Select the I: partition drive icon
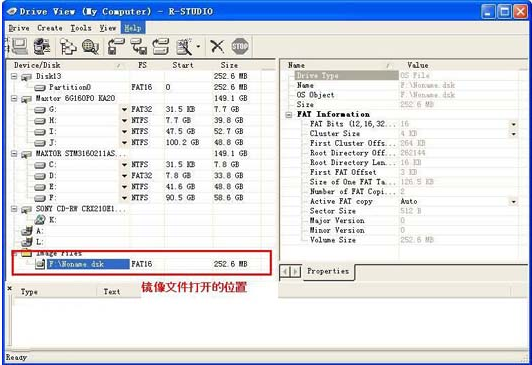 point(40,132)
